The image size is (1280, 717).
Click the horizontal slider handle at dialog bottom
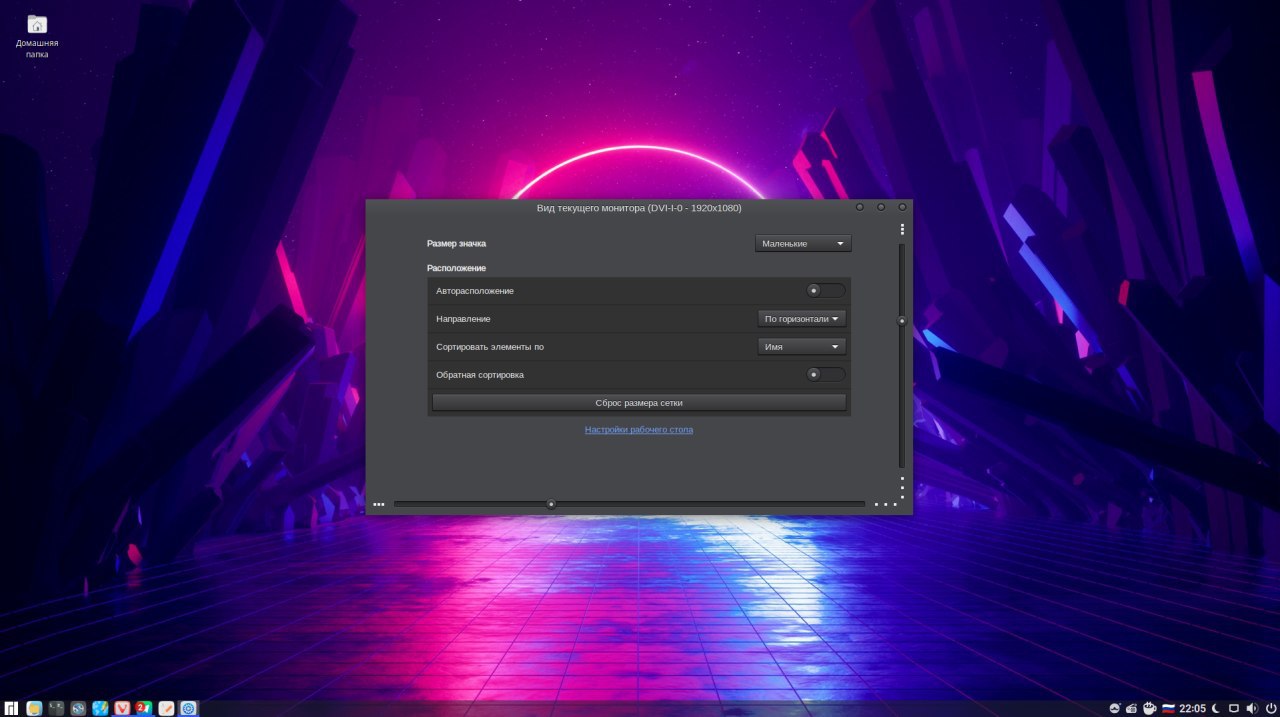[x=551, y=504]
